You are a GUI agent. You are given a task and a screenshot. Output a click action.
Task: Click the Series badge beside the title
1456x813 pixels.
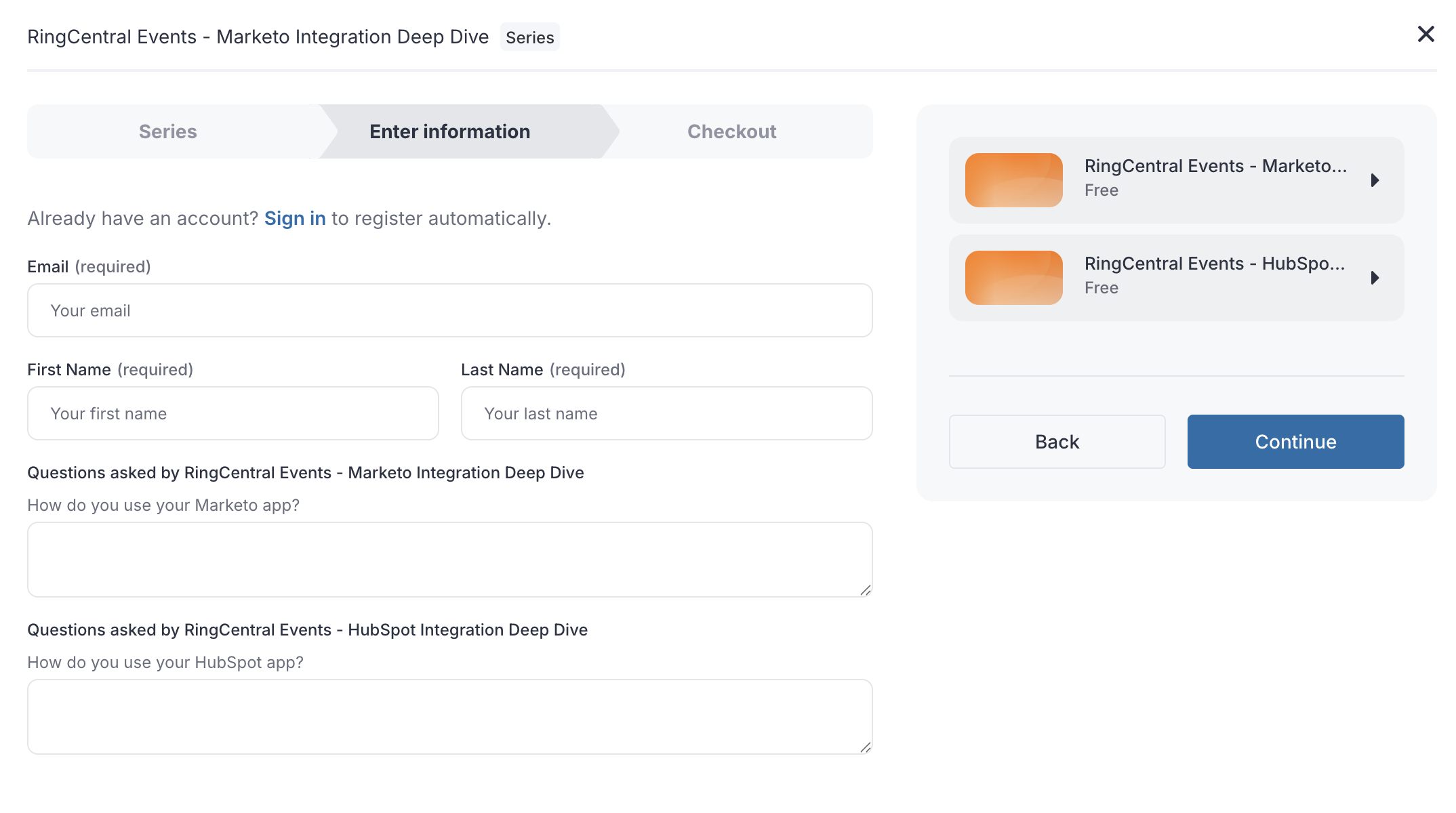(530, 37)
